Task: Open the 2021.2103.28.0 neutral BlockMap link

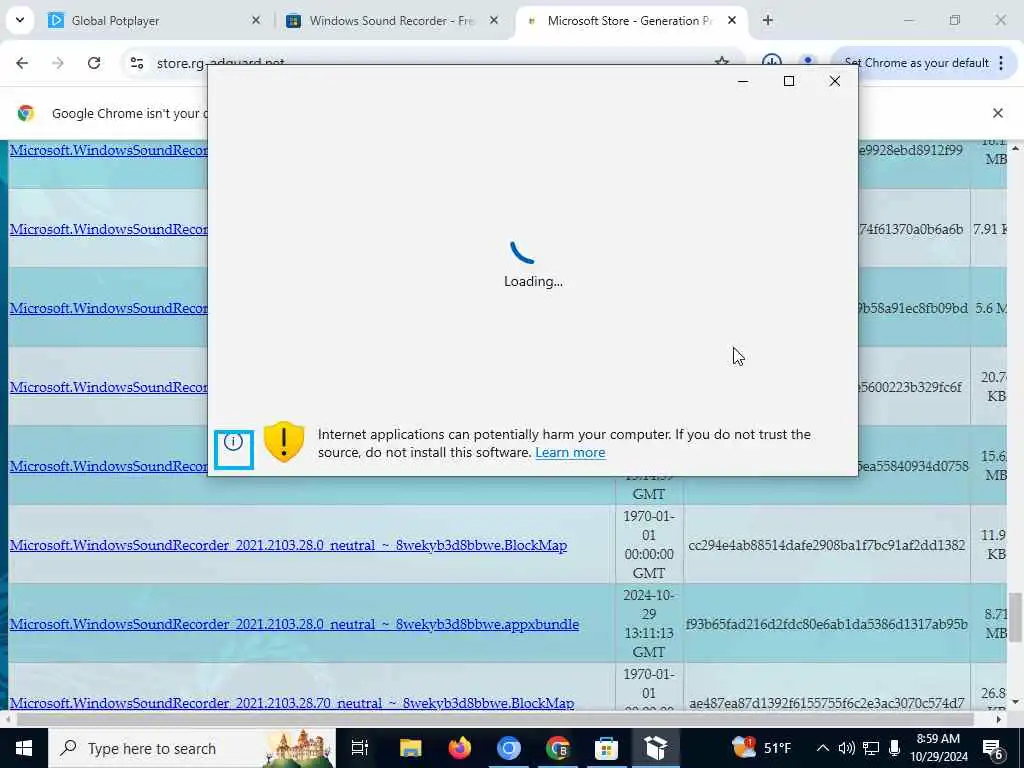Action: pyautogui.click(x=288, y=545)
